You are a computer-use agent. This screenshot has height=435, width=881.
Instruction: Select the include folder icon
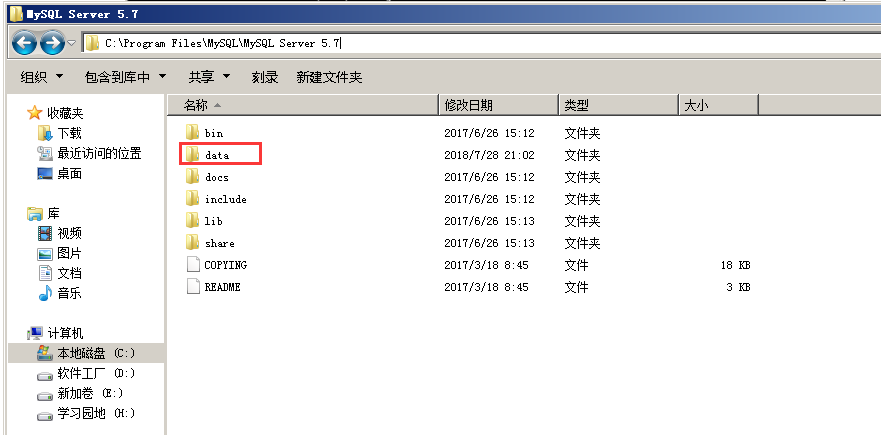tap(193, 198)
